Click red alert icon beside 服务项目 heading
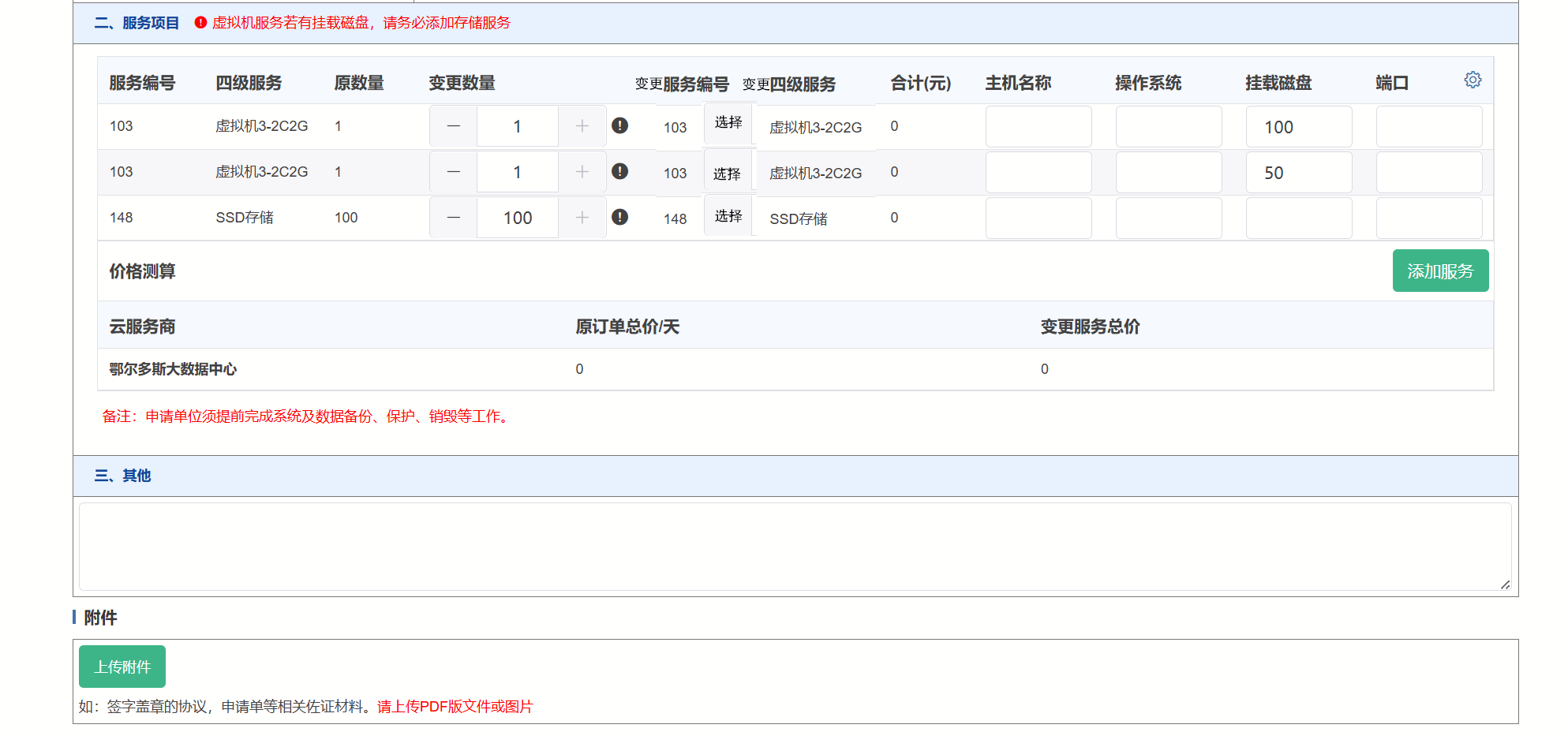This screenshot has height=732, width=1568. click(200, 23)
